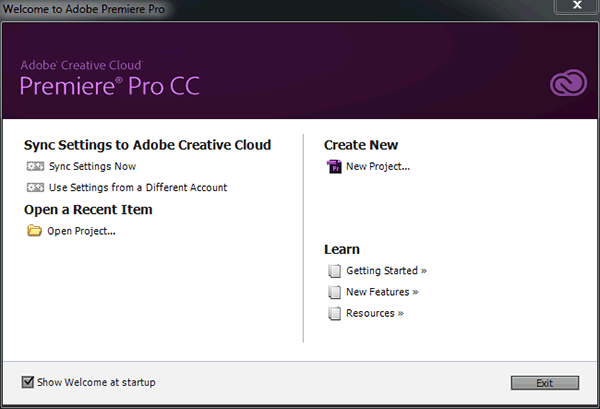Click the Open a Recent Item heading

click(88, 210)
